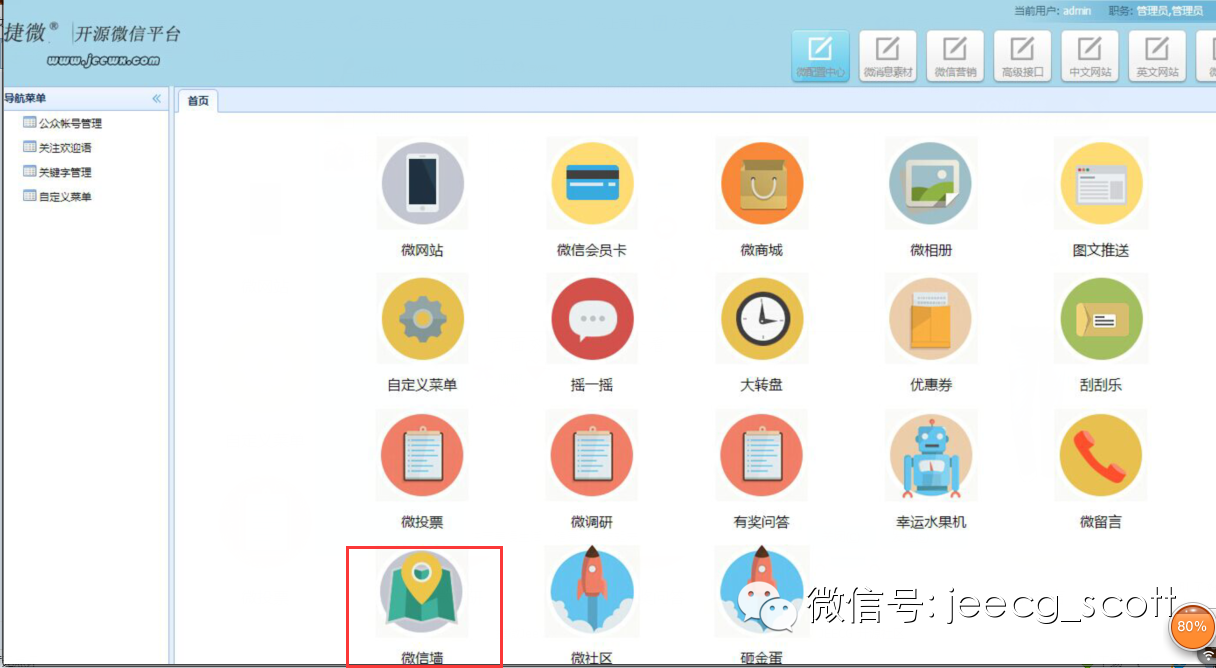Open the 微社区 rocket icon
Screen dimensions: 1216x668
pos(592,592)
